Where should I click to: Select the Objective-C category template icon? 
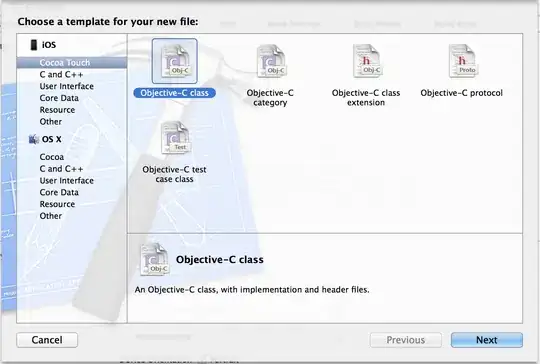pyautogui.click(x=271, y=61)
